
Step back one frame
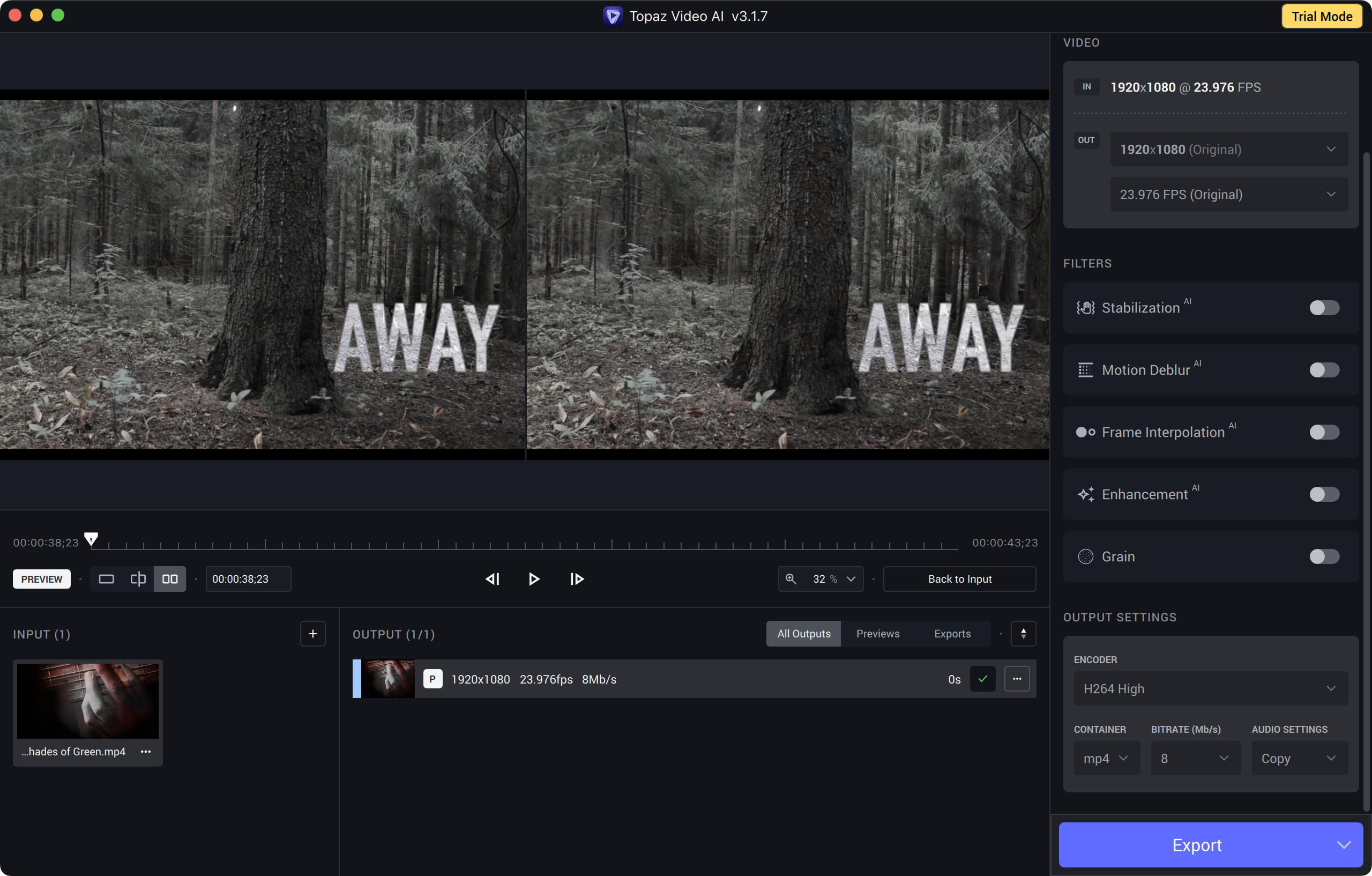pos(493,579)
